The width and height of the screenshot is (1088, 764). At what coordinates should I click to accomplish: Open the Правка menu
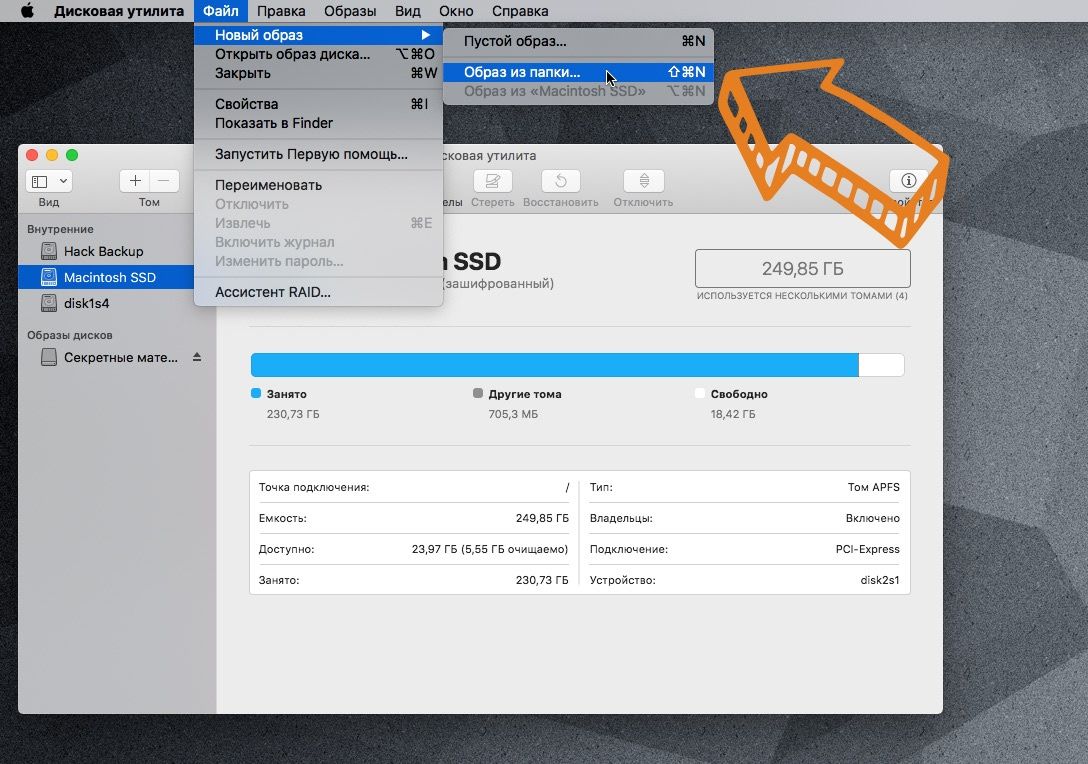(x=281, y=11)
